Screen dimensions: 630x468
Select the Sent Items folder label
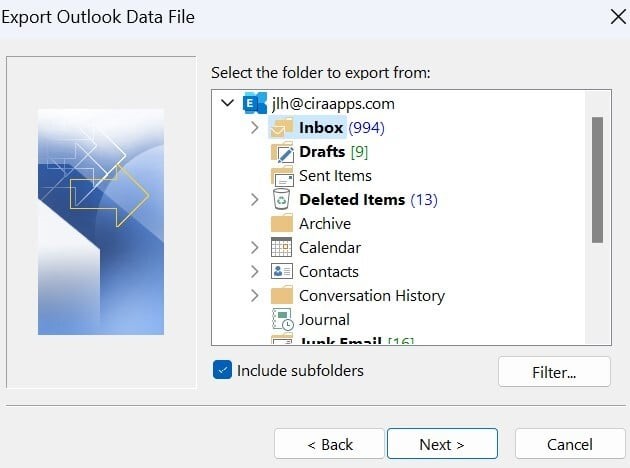tap(335, 176)
